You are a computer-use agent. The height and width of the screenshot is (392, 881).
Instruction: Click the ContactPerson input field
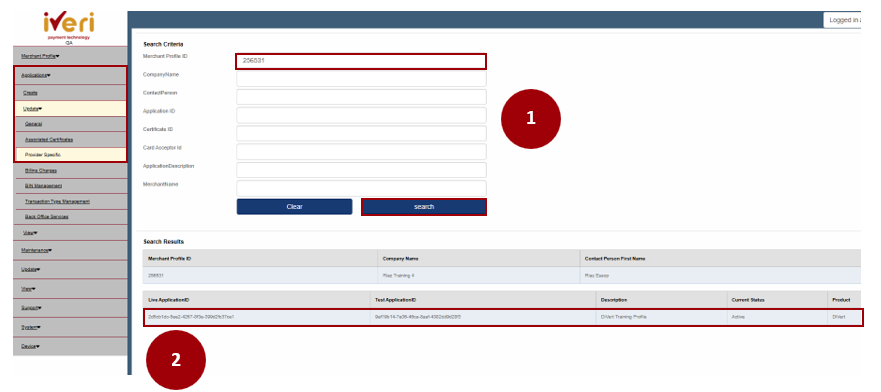pos(361,97)
